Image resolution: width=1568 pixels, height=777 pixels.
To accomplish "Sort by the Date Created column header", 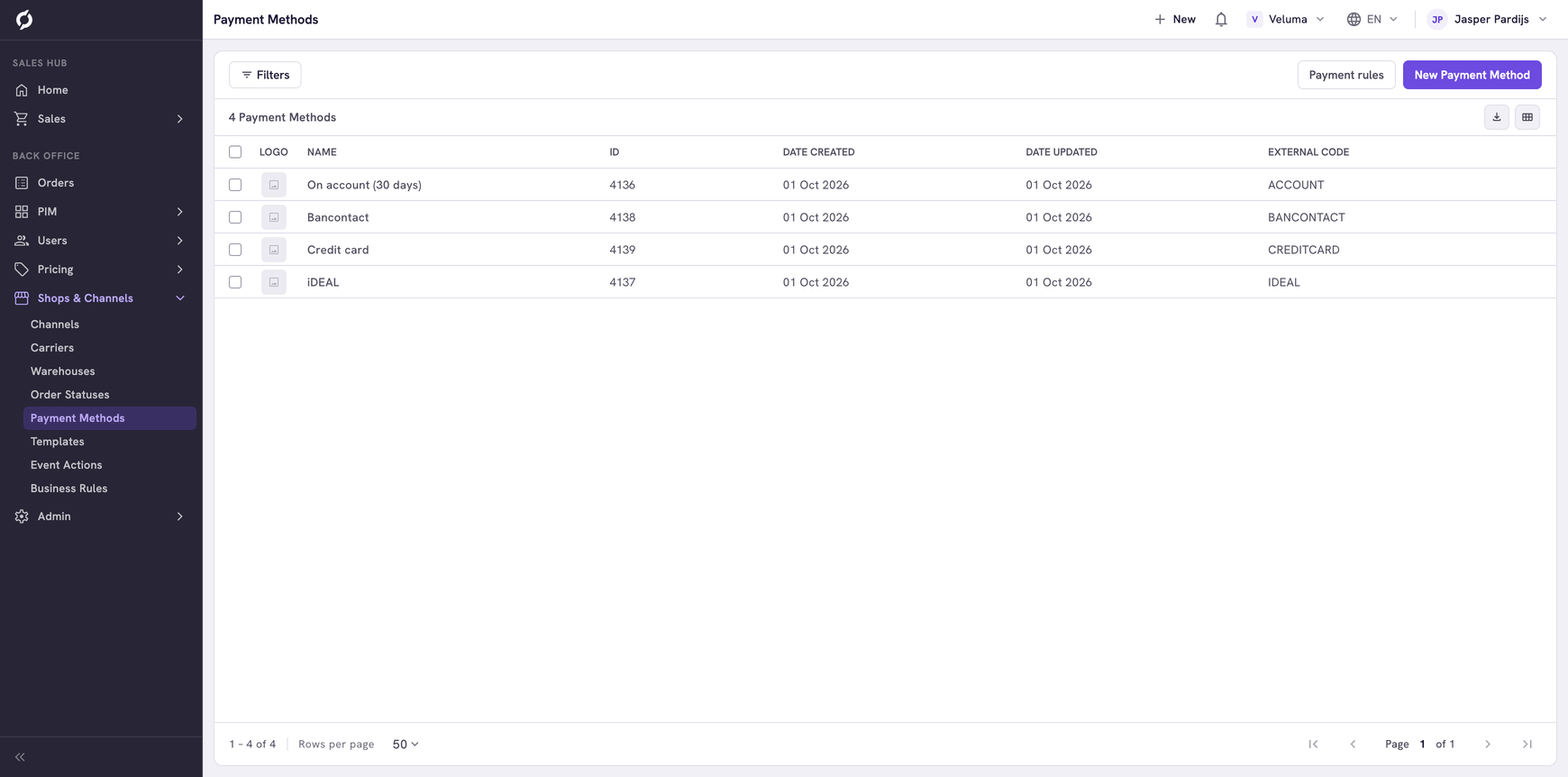I will click(x=818, y=152).
